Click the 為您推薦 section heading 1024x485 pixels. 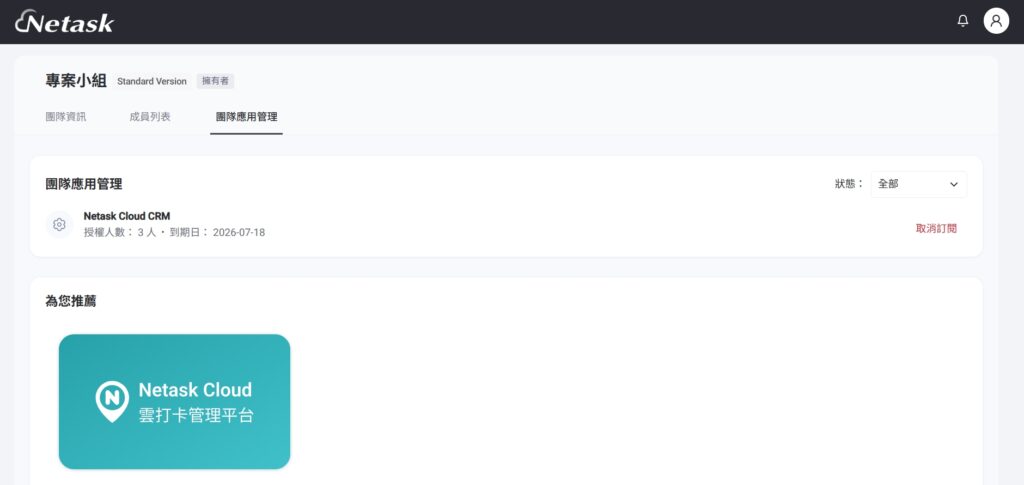point(71,301)
